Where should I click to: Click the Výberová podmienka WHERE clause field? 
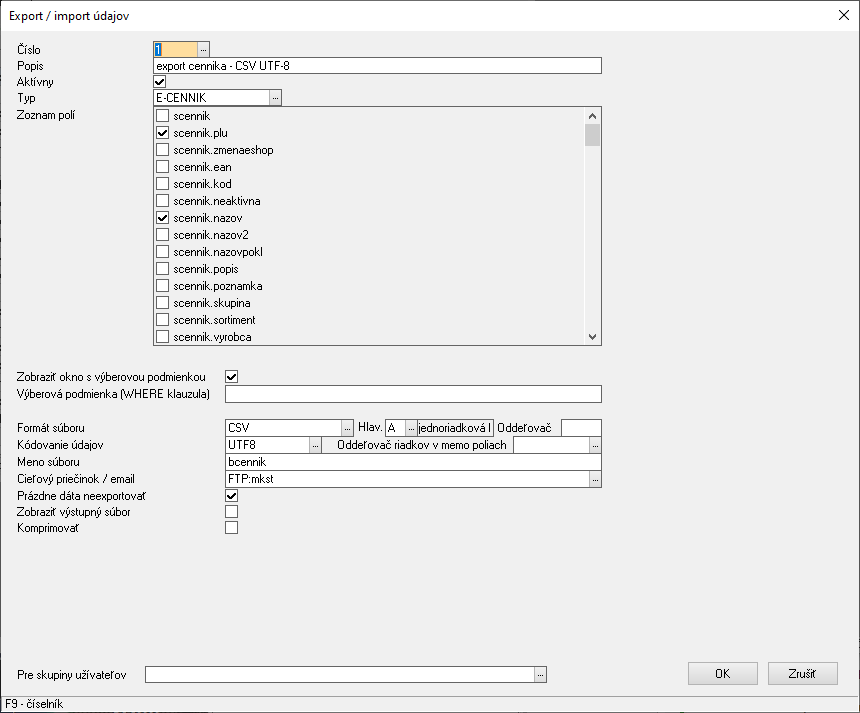[x=413, y=394]
